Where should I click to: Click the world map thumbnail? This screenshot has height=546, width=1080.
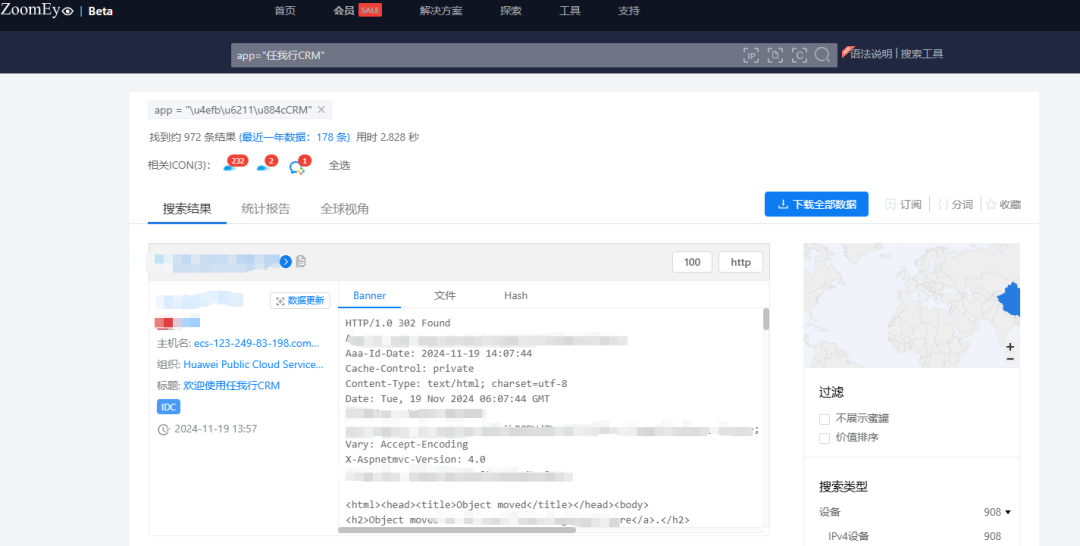click(911, 305)
